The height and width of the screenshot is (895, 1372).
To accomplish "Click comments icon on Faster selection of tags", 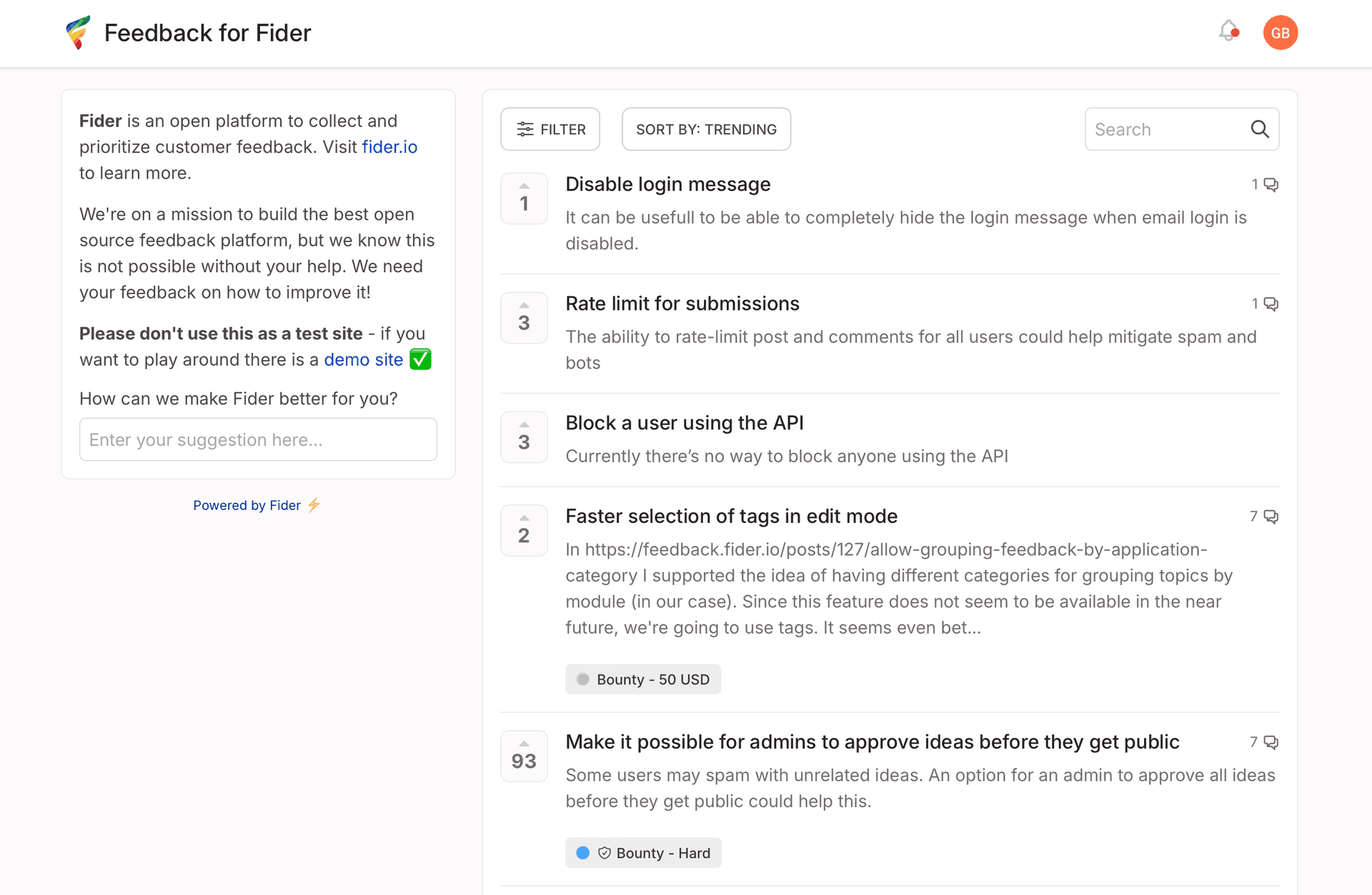I will pyautogui.click(x=1271, y=516).
